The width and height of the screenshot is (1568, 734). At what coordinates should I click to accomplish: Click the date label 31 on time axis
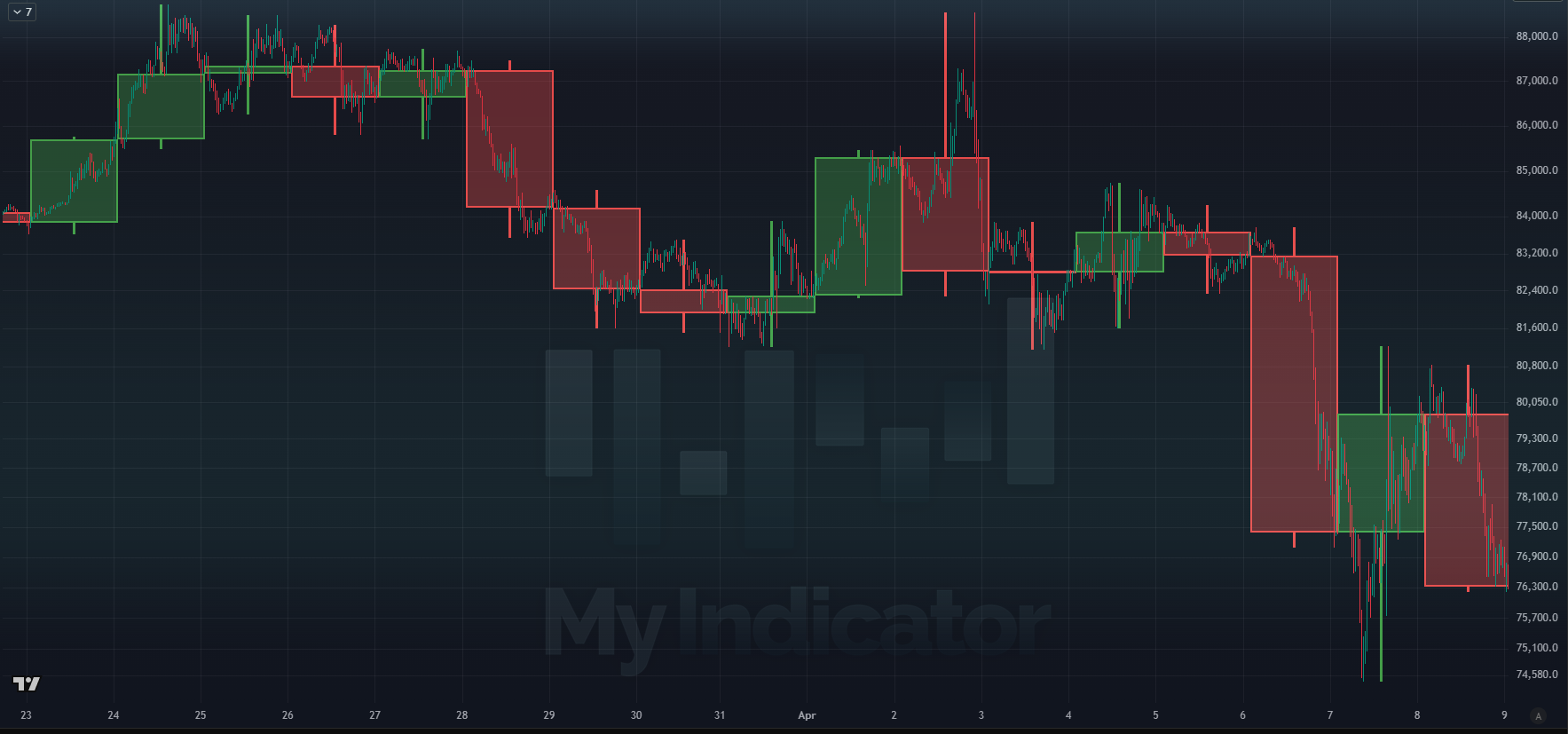[x=720, y=715]
